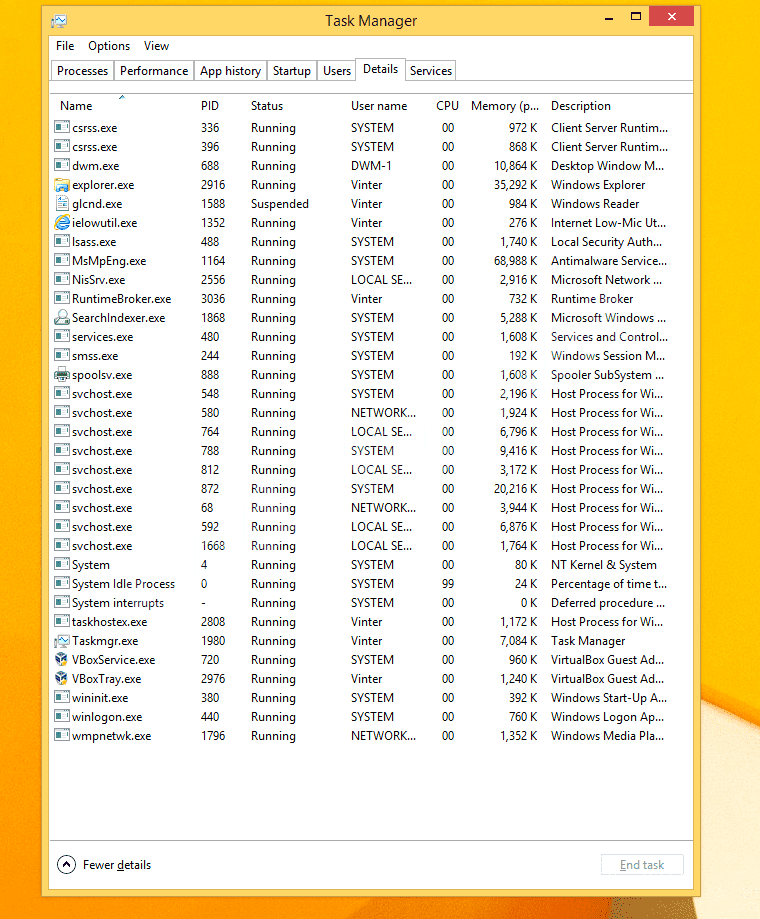Screen dimensions: 760x919
Task: Click the Task Manager description cell
Action: (x=588, y=641)
